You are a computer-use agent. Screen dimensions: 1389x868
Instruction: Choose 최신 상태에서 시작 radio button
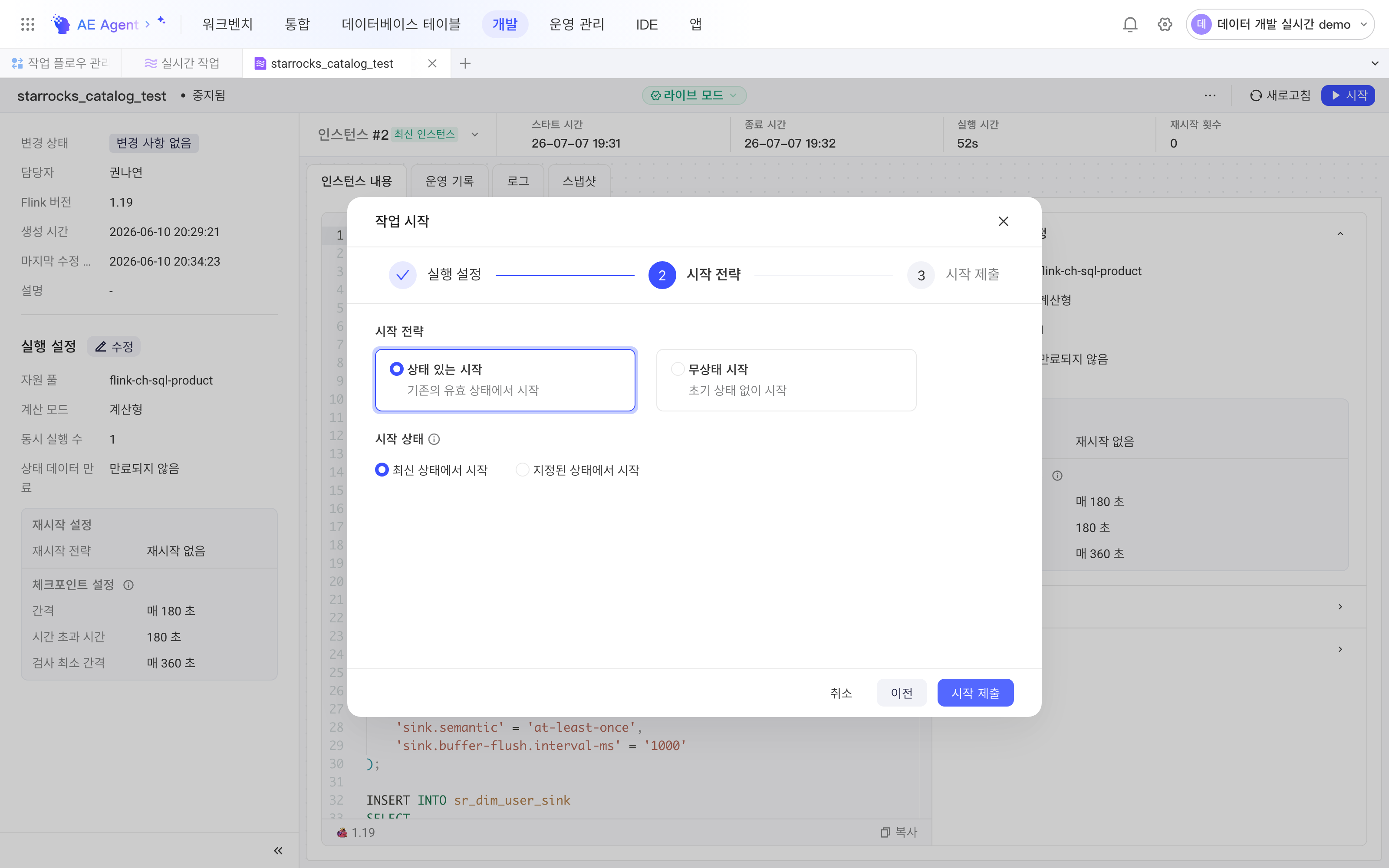point(382,470)
